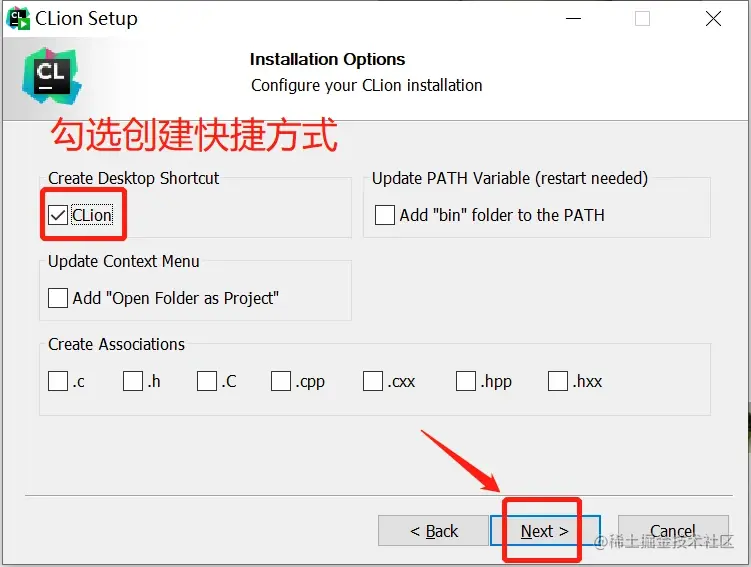The height and width of the screenshot is (567, 751).
Task: Tick the .h file association box
Action: pyautogui.click(x=133, y=381)
